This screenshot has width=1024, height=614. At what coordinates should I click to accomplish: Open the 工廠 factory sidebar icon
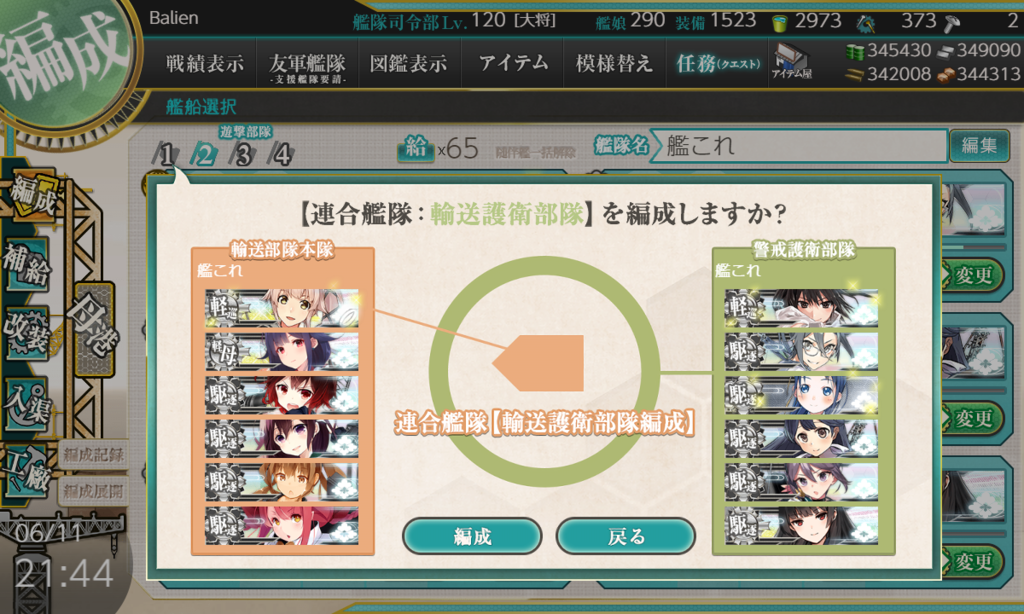(27, 470)
